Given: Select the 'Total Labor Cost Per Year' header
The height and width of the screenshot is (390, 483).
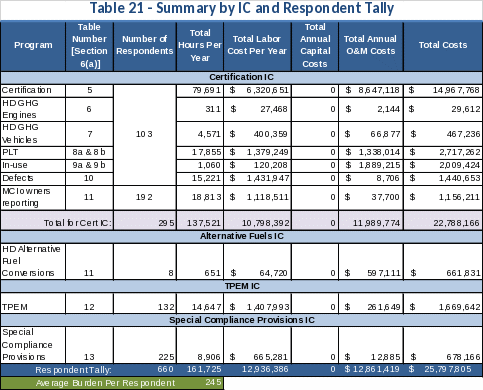Looking at the screenshot, I should [x=257, y=45].
